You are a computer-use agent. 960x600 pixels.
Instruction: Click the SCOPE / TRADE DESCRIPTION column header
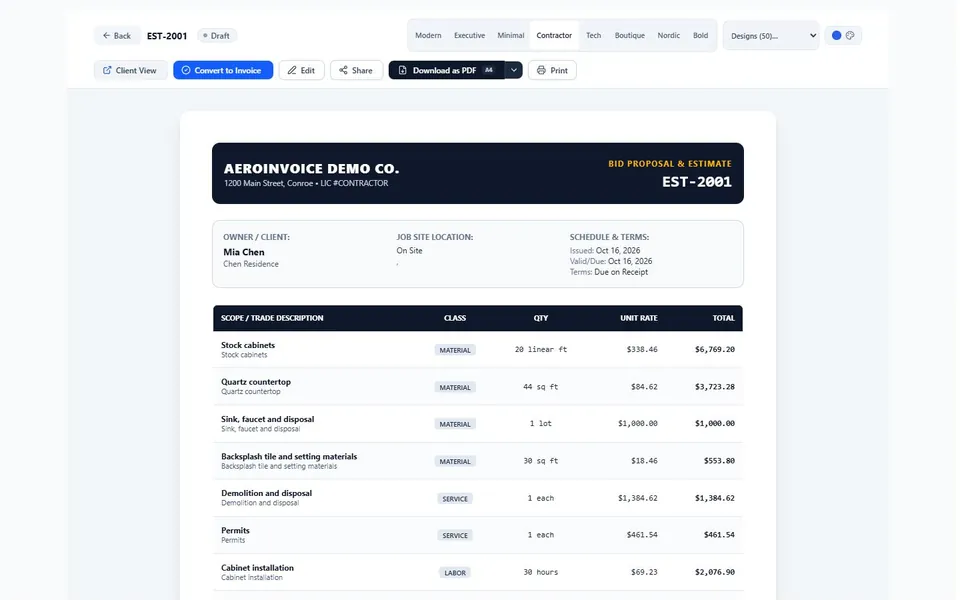[272, 318]
